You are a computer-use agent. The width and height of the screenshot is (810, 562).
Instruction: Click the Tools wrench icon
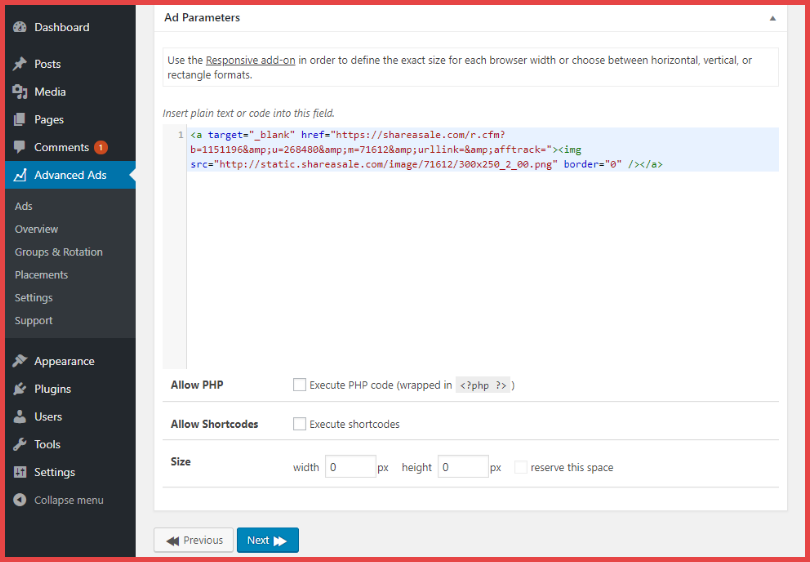(x=20, y=444)
